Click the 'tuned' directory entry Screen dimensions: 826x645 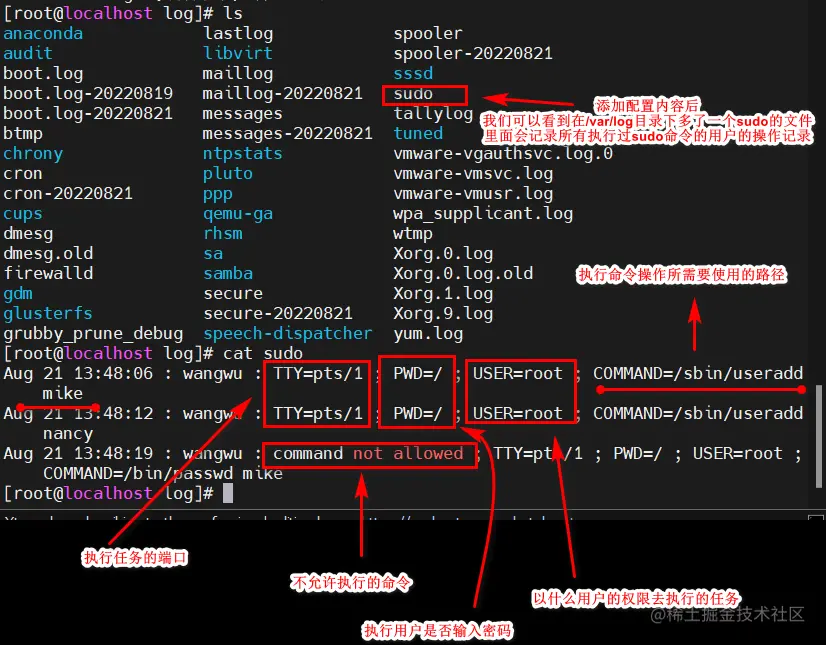pyautogui.click(x=418, y=133)
